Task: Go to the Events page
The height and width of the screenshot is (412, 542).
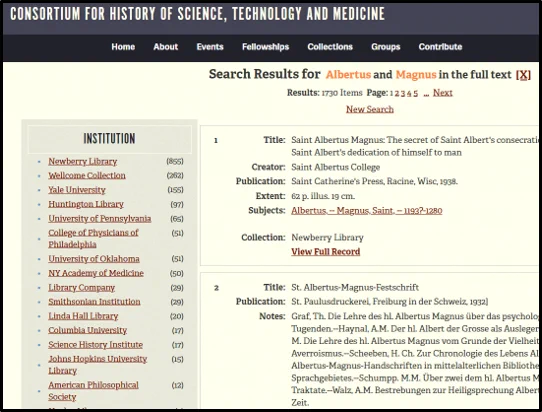Action: click(210, 47)
